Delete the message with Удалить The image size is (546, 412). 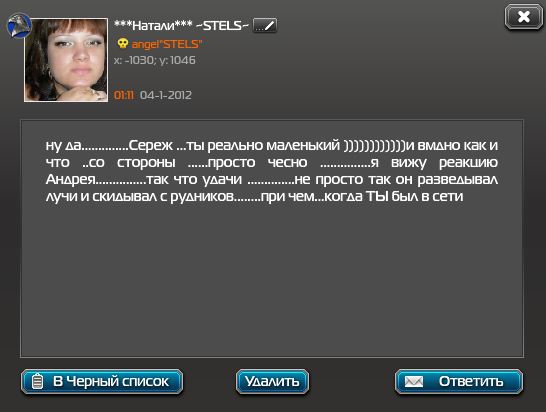pos(272,381)
